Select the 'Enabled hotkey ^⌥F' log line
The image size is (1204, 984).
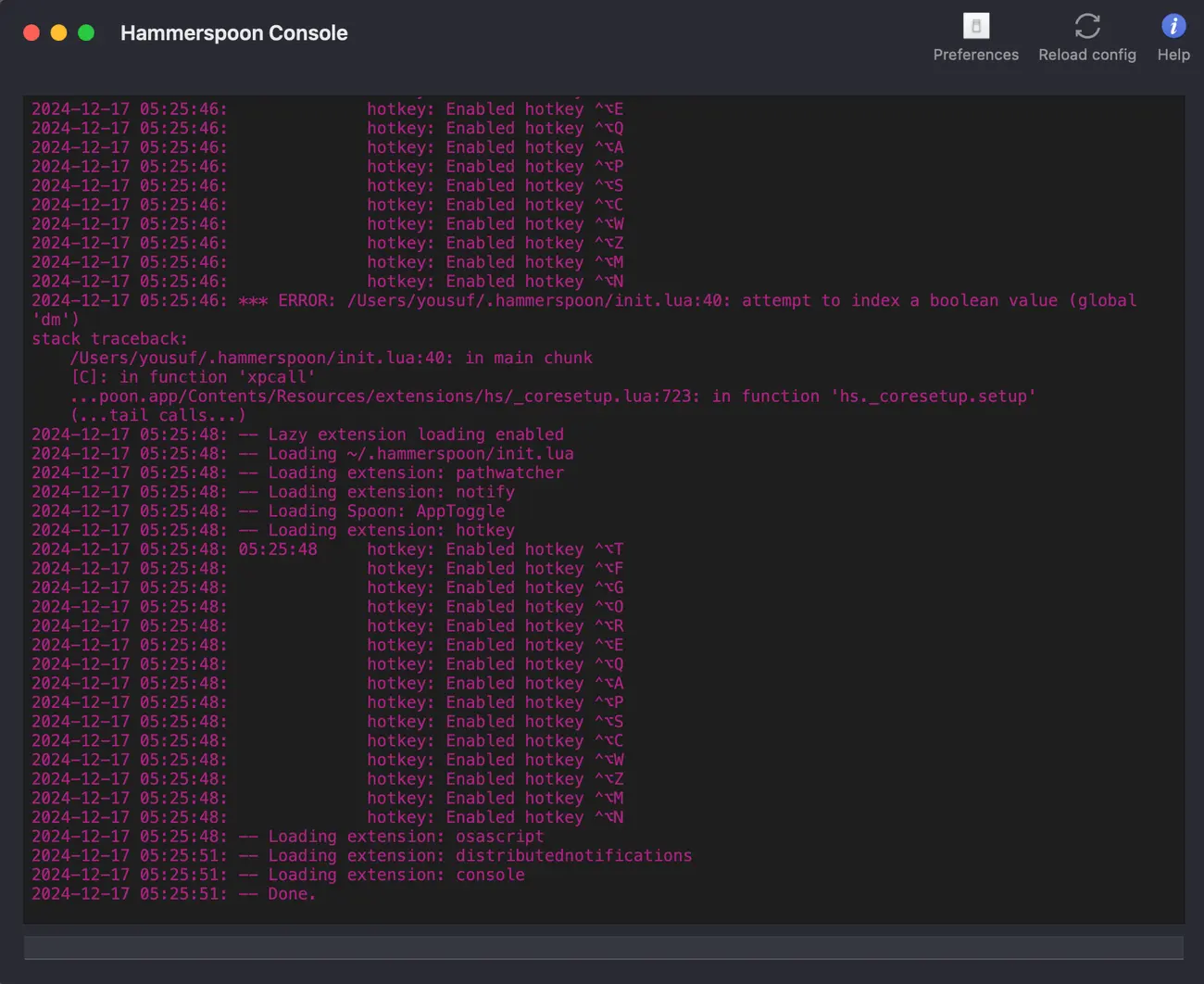click(327, 569)
